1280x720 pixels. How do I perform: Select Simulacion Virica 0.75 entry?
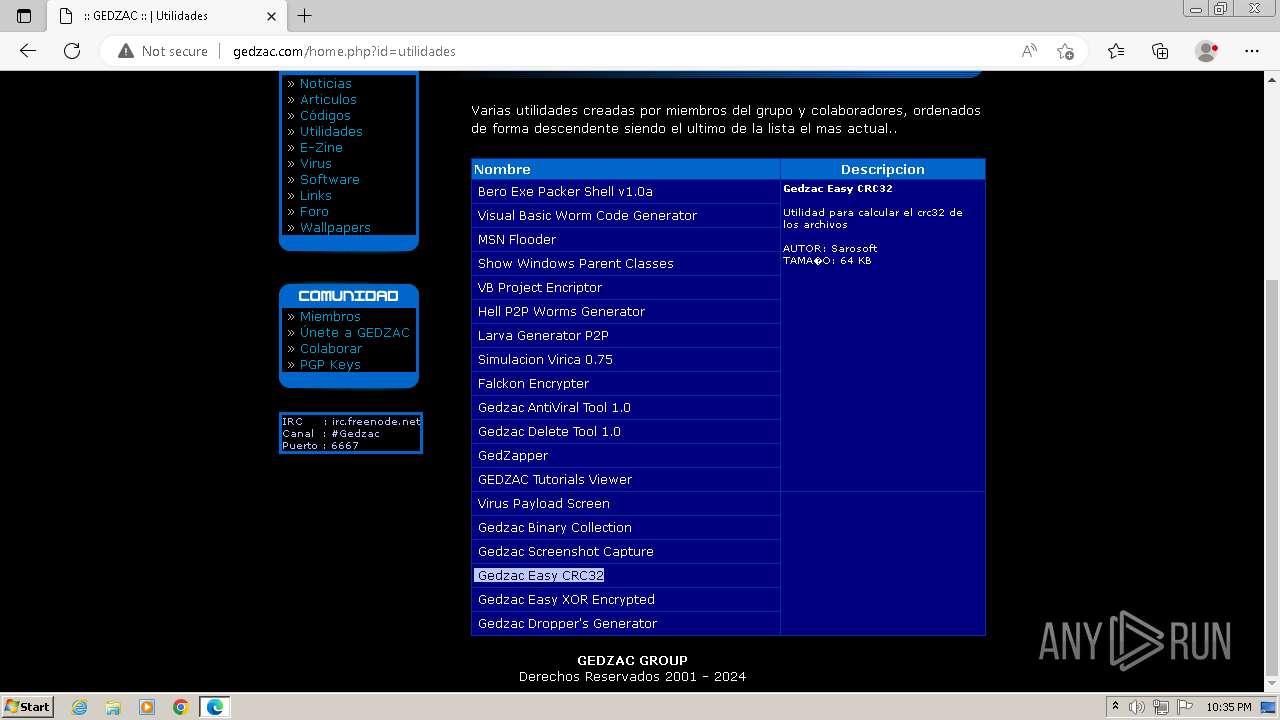tap(626, 359)
